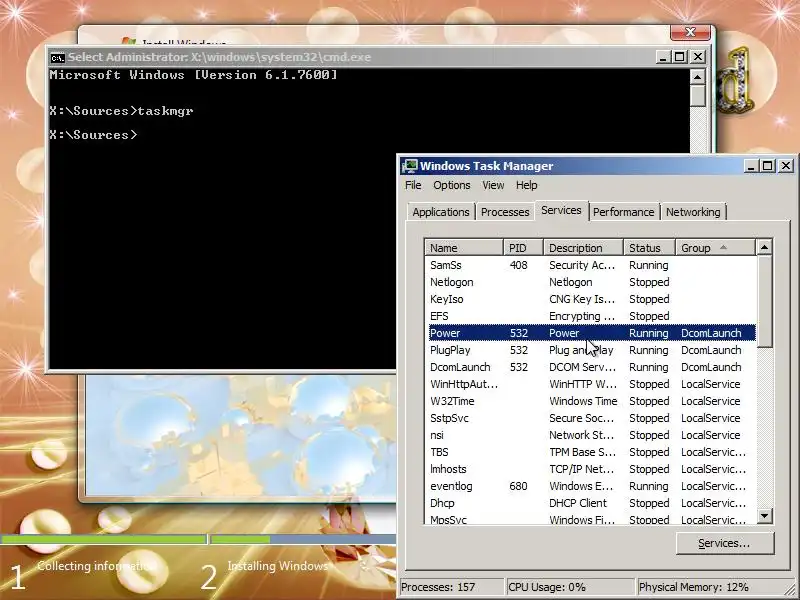The width and height of the screenshot is (800, 600).
Task: Select the Services tab
Action: (561, 210)
